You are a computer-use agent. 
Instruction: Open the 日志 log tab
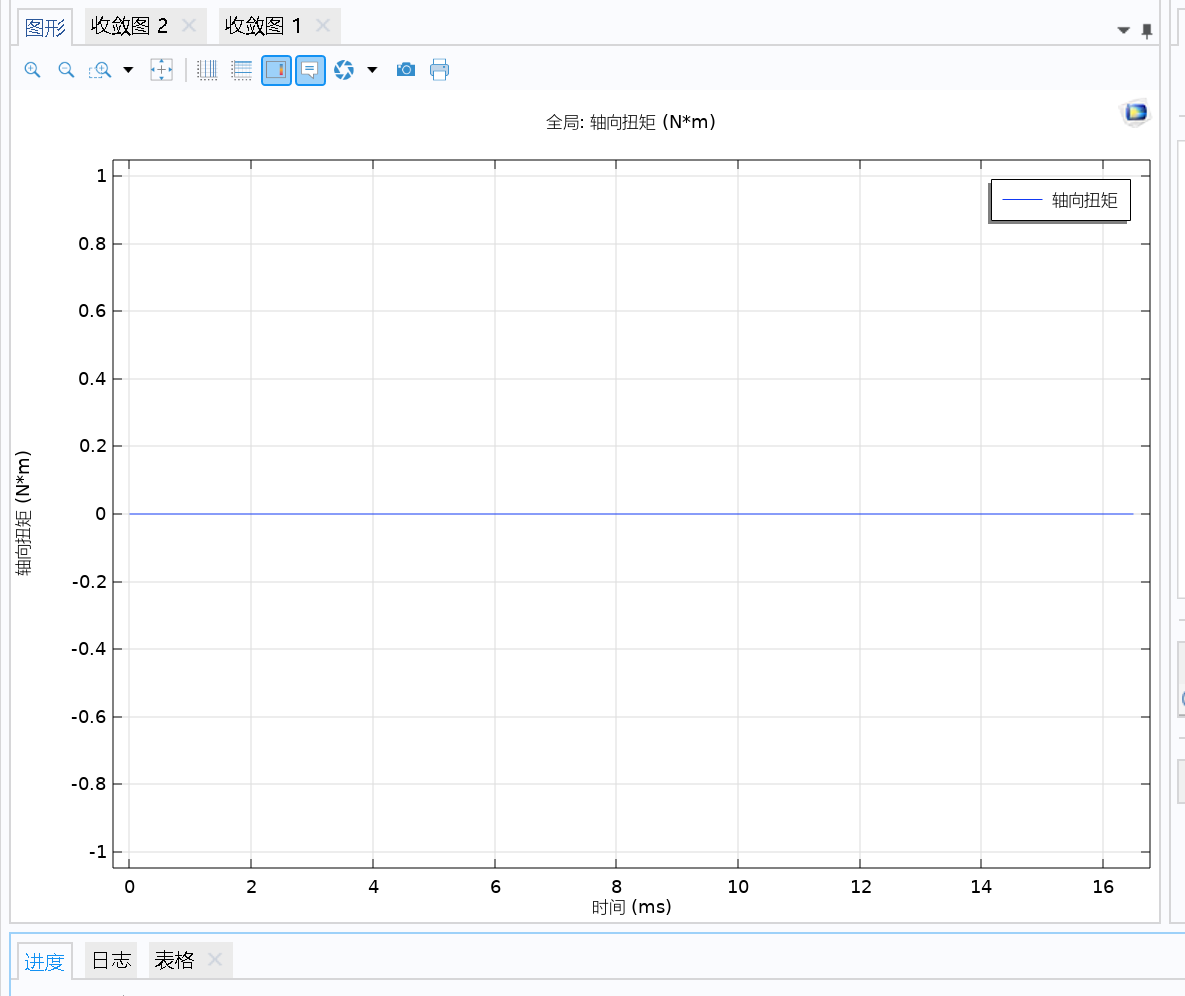click(111, 961)
